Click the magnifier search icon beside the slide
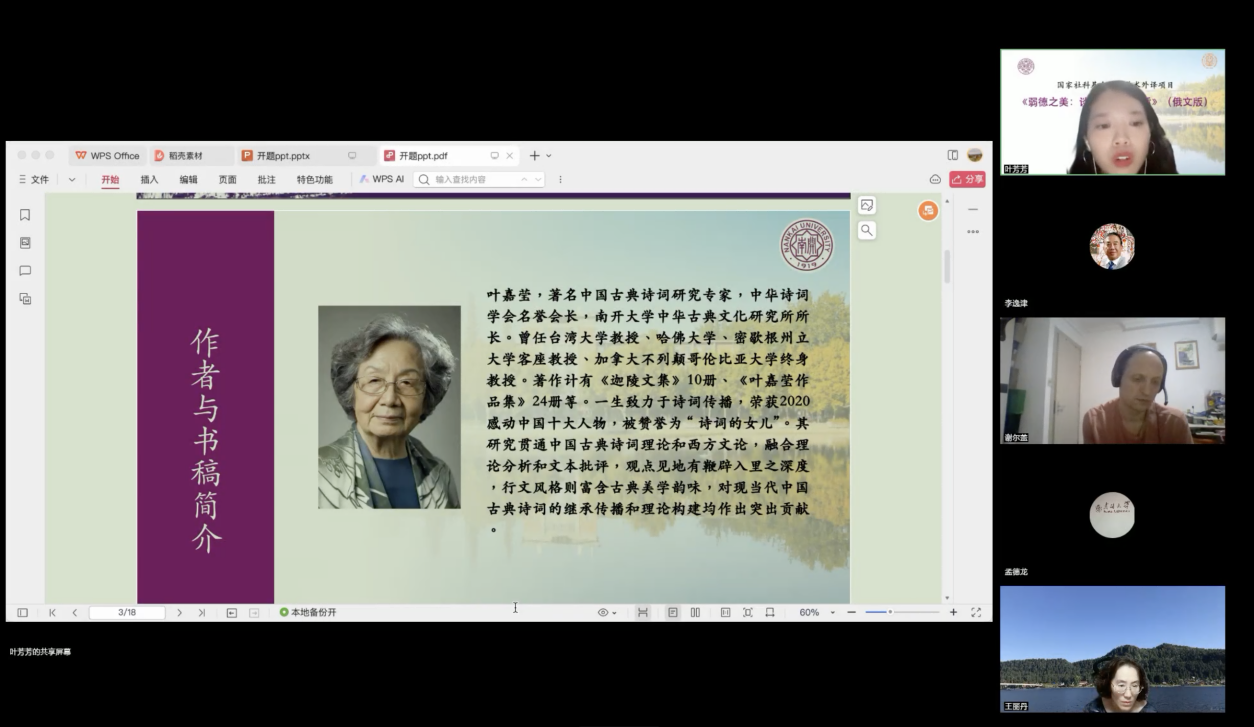This screenshot has height=727, width=1254. pos(867,230)
